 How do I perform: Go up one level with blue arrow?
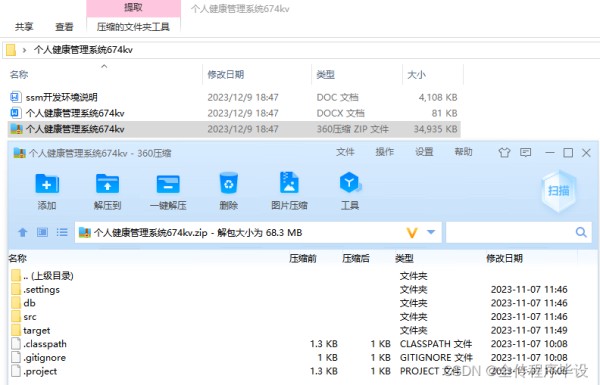pyautogui.click(x=23, y=232)
